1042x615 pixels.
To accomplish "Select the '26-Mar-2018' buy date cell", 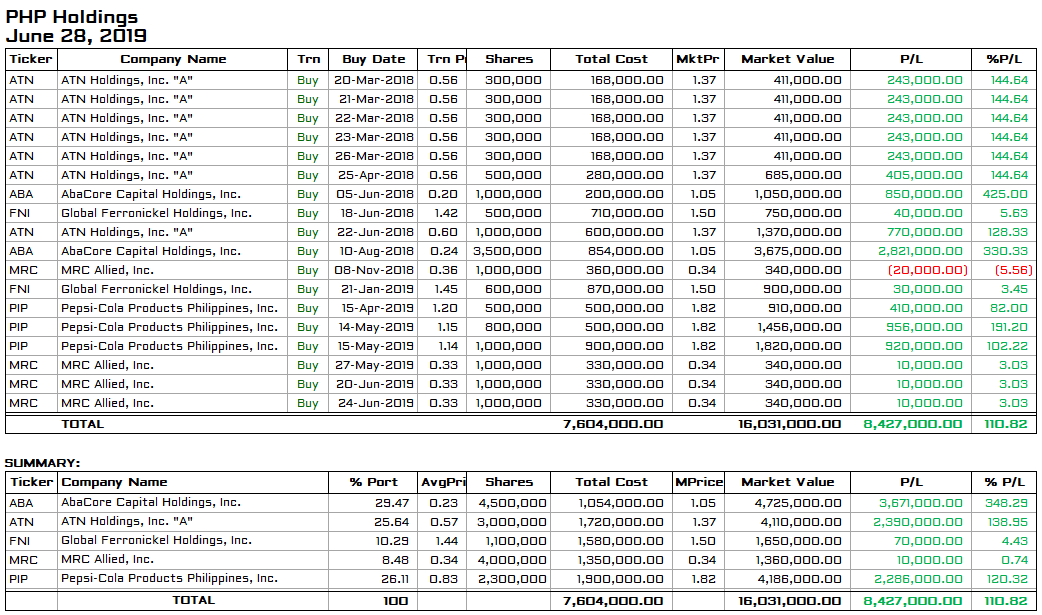I will click(374, 156).
